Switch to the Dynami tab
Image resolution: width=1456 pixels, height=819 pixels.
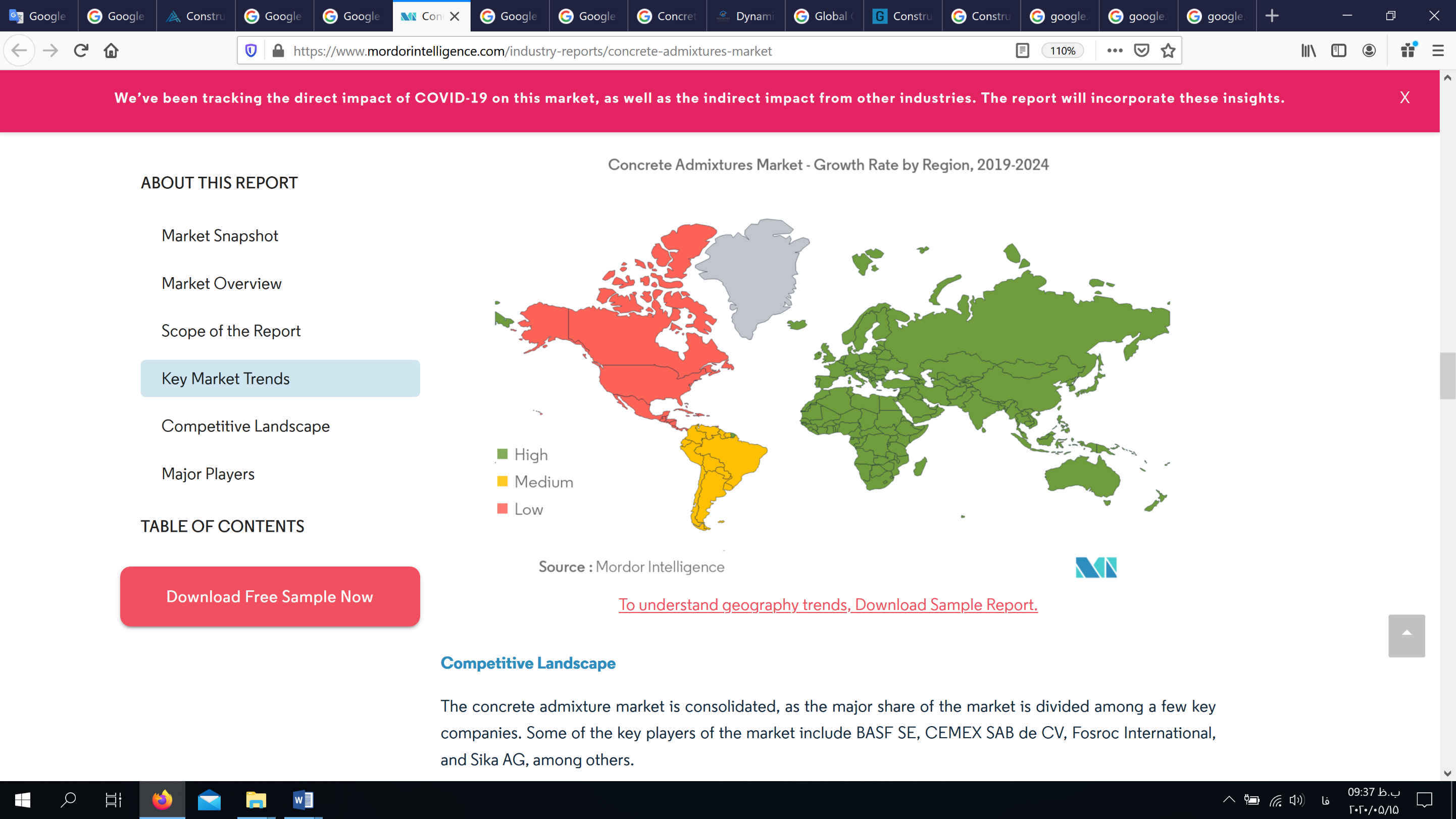(745, 16)
